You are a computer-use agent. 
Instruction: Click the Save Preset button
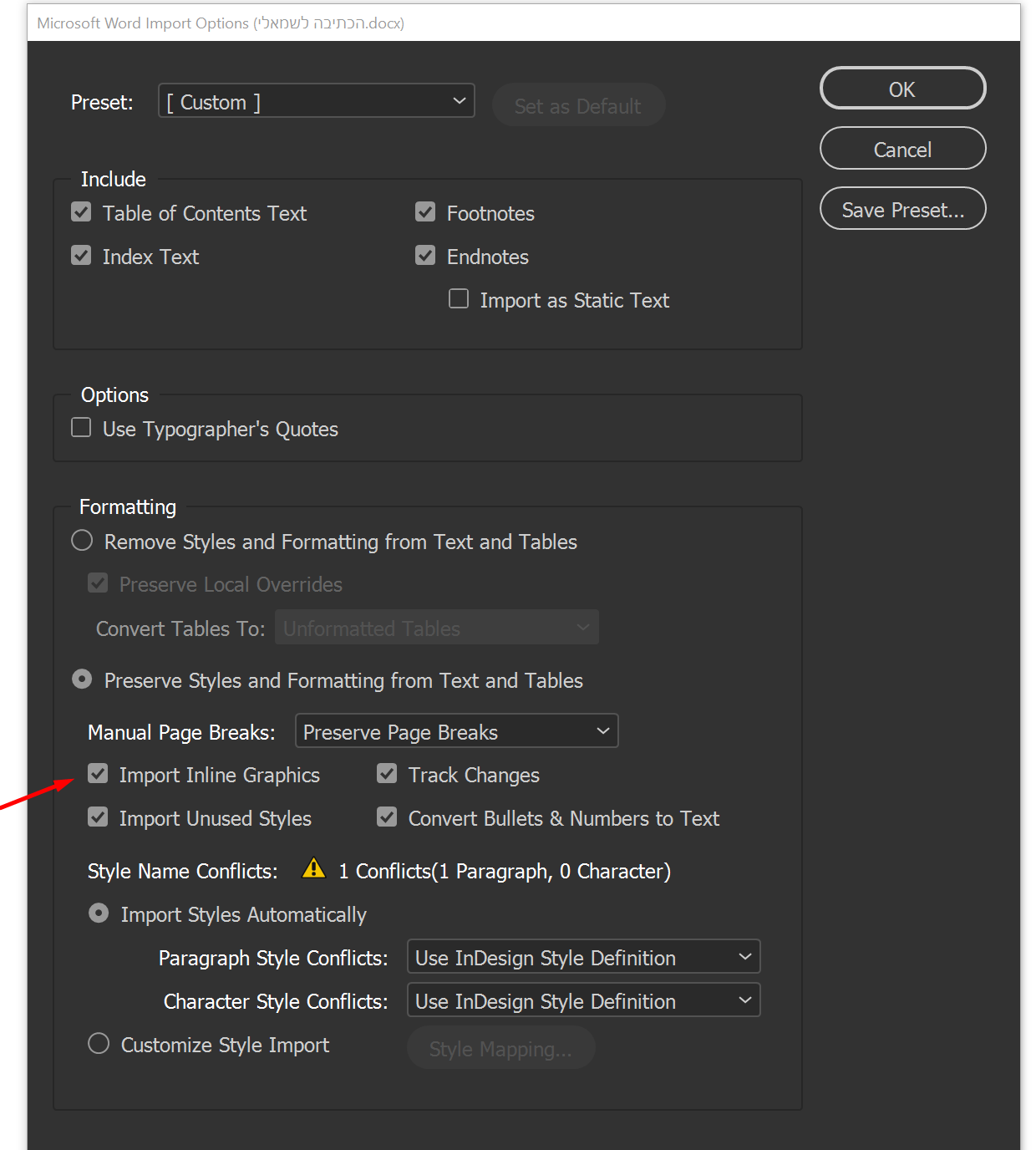(902, 209)
